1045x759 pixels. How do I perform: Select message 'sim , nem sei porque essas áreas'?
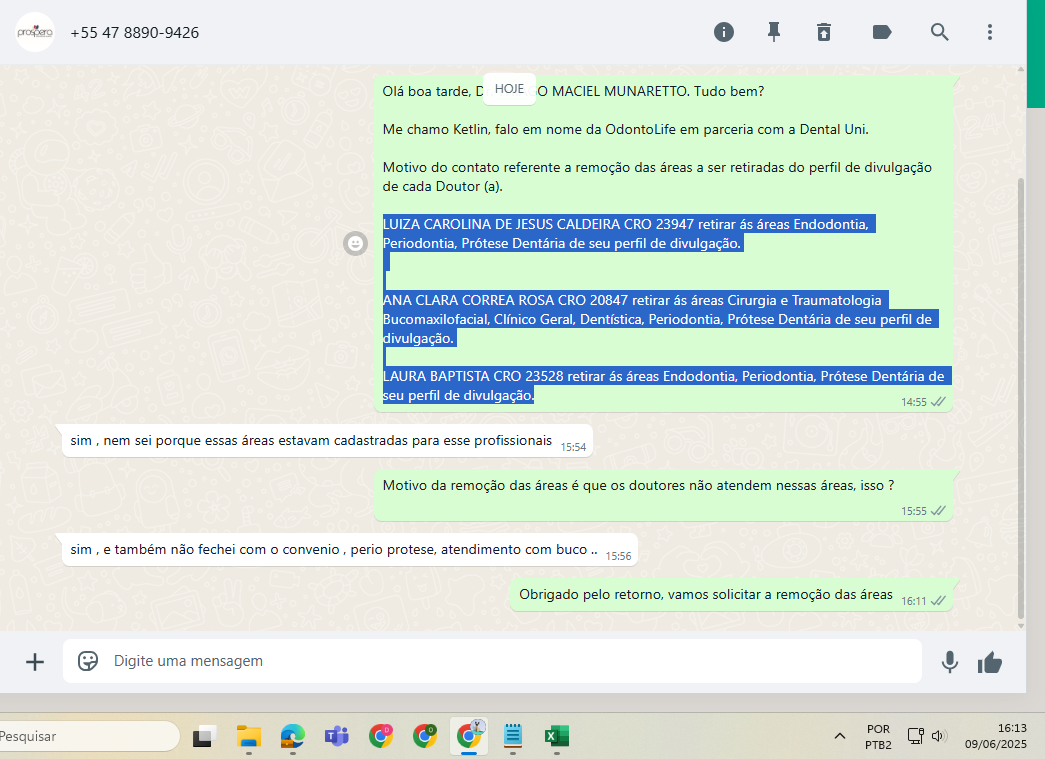tap(327, 440)
